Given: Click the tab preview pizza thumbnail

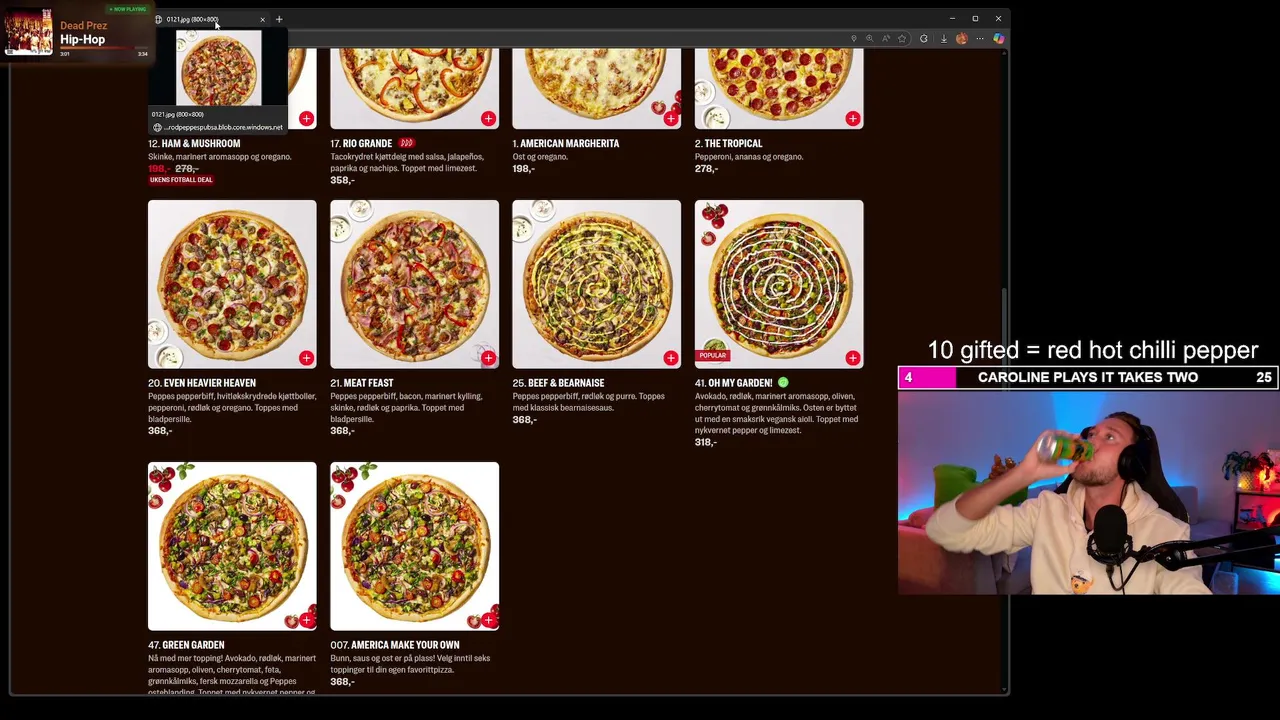Looking at the screenshot, I should coord(218,68).
